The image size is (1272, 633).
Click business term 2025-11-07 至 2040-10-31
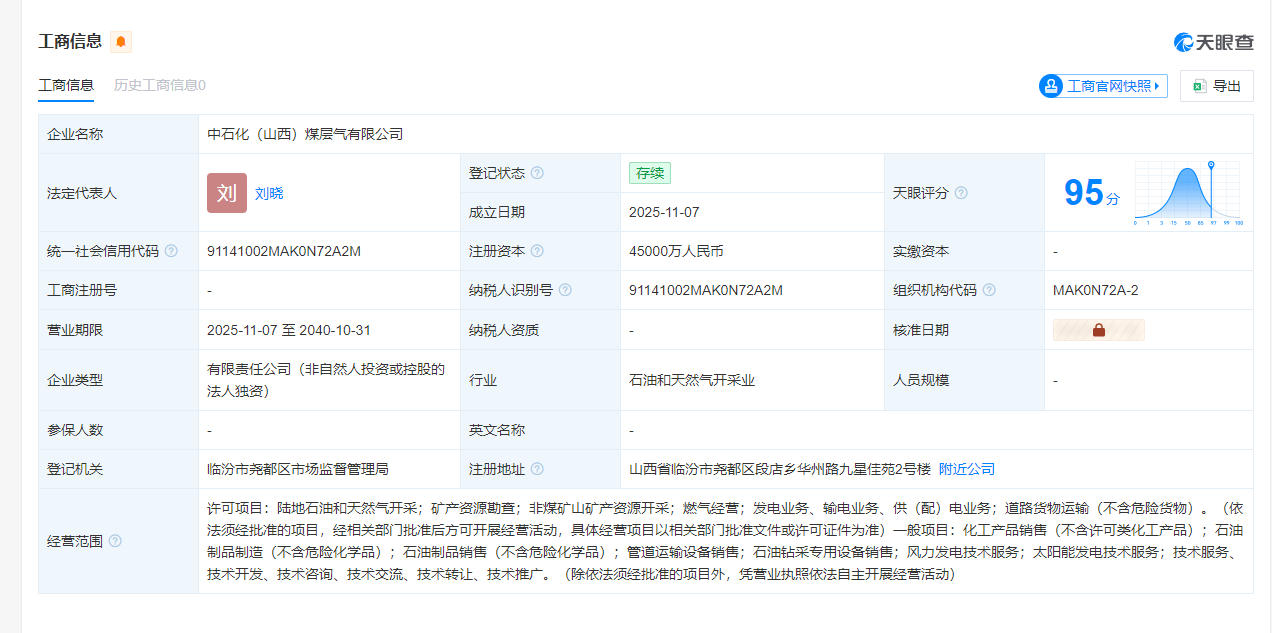pos(289,330)
